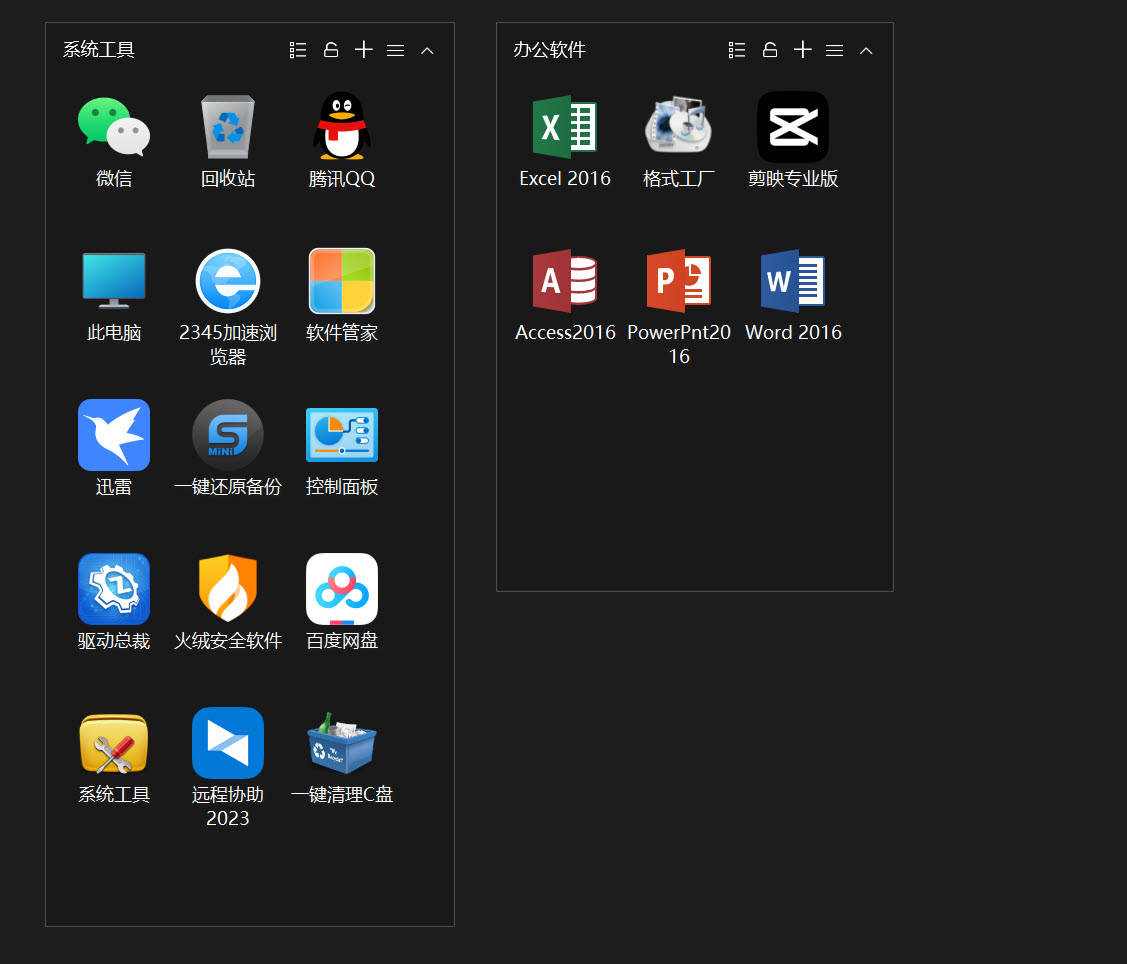Click plus button in 办公软件 panel
1127x964 pixels.
pos(803,50)
